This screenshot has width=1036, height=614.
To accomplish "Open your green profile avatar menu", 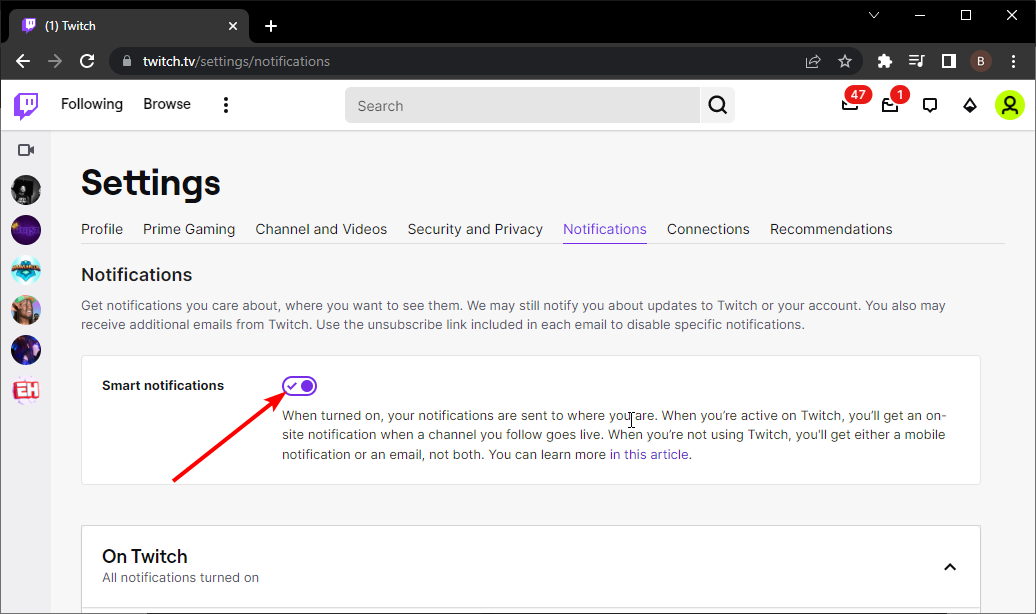I will click(x=1009, y=104).
